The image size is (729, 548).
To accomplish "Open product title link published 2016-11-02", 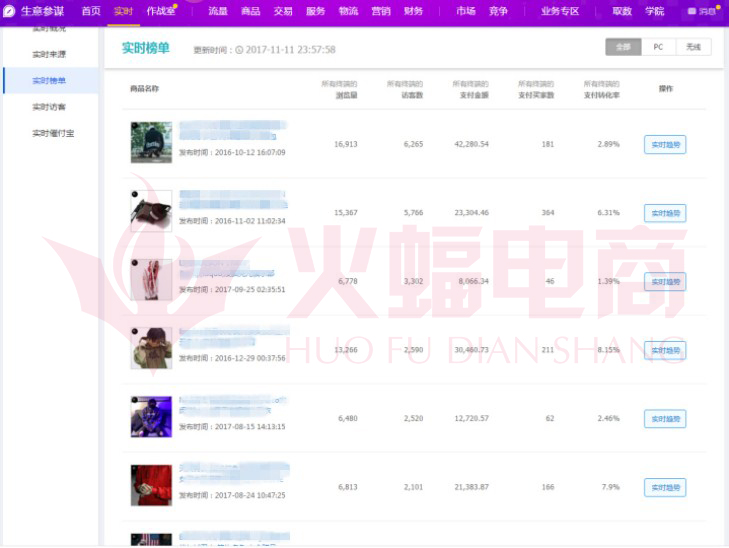I will (x=233, y=199).
